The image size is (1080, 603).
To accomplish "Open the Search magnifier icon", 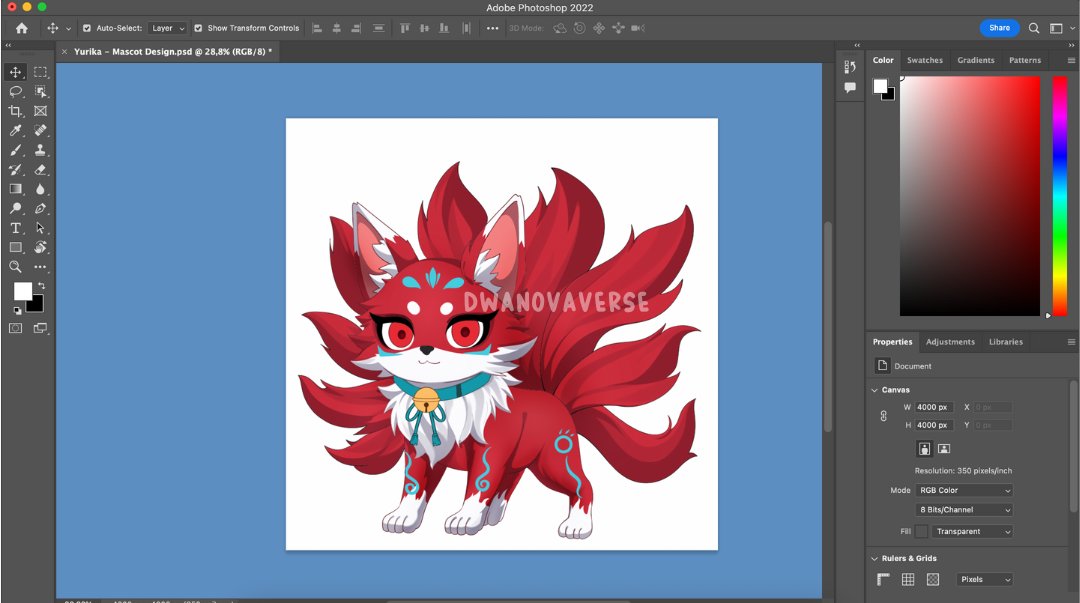I will 1034,28.
